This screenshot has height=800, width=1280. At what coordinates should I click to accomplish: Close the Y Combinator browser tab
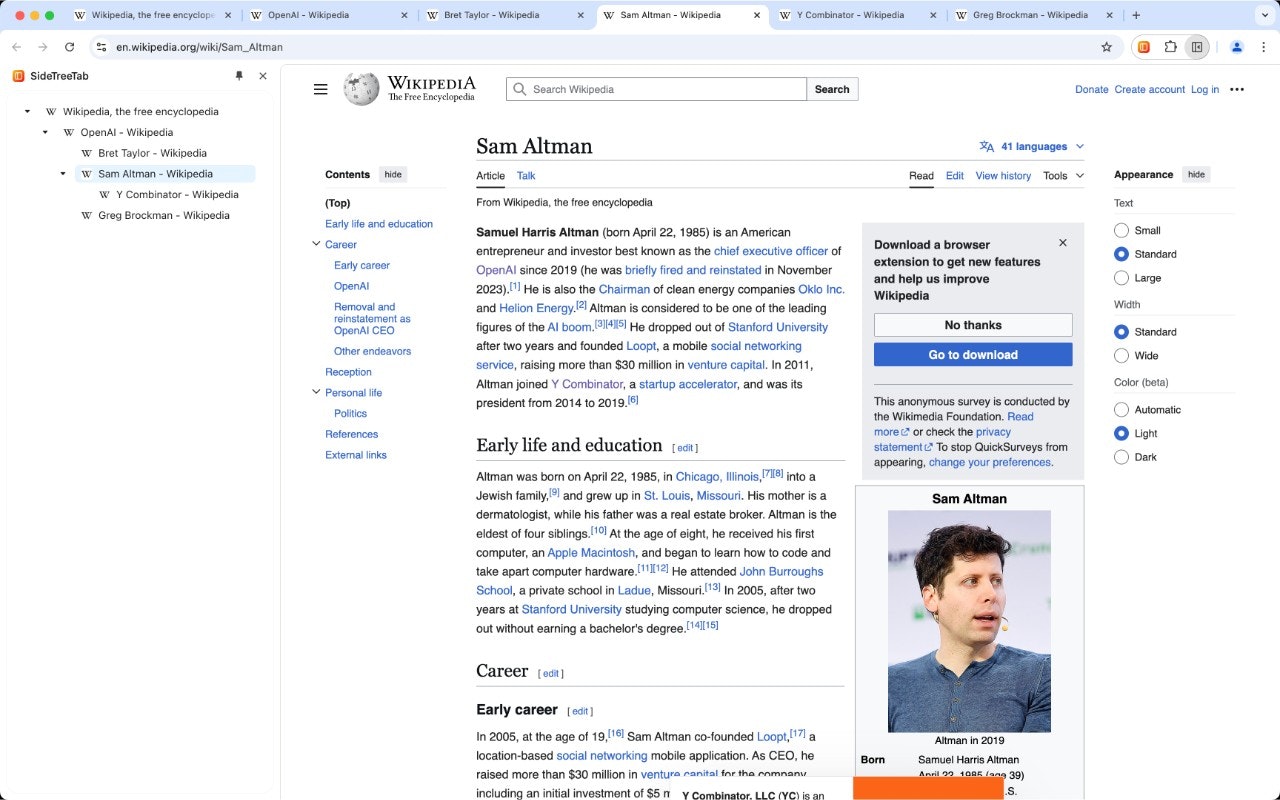[x=933, y=15]
